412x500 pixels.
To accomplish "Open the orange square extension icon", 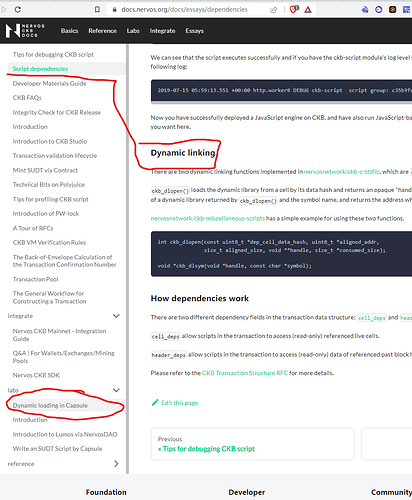I will [x=392, y=9].
